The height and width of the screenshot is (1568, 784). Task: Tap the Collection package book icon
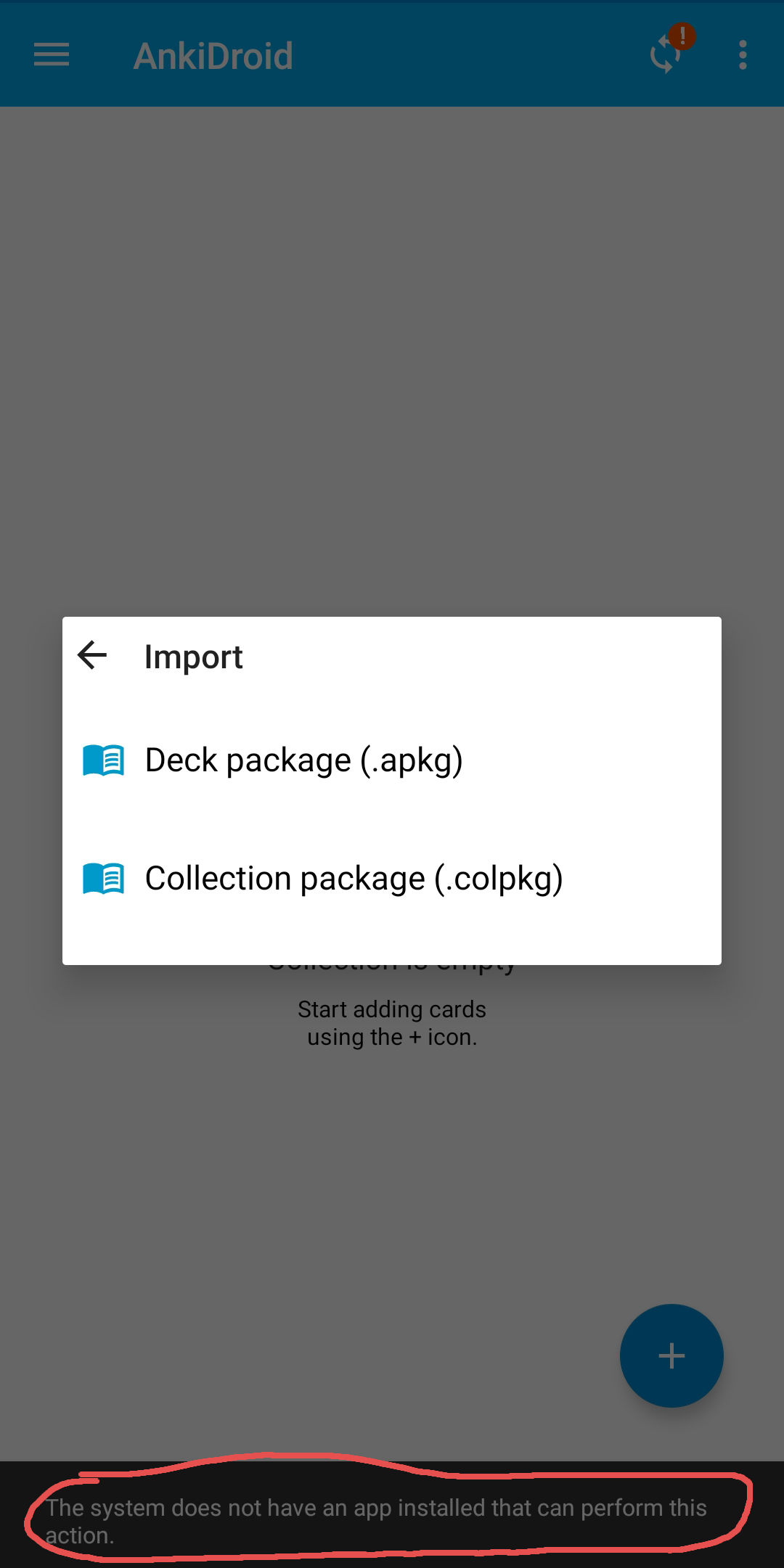[x=103, y=877]
